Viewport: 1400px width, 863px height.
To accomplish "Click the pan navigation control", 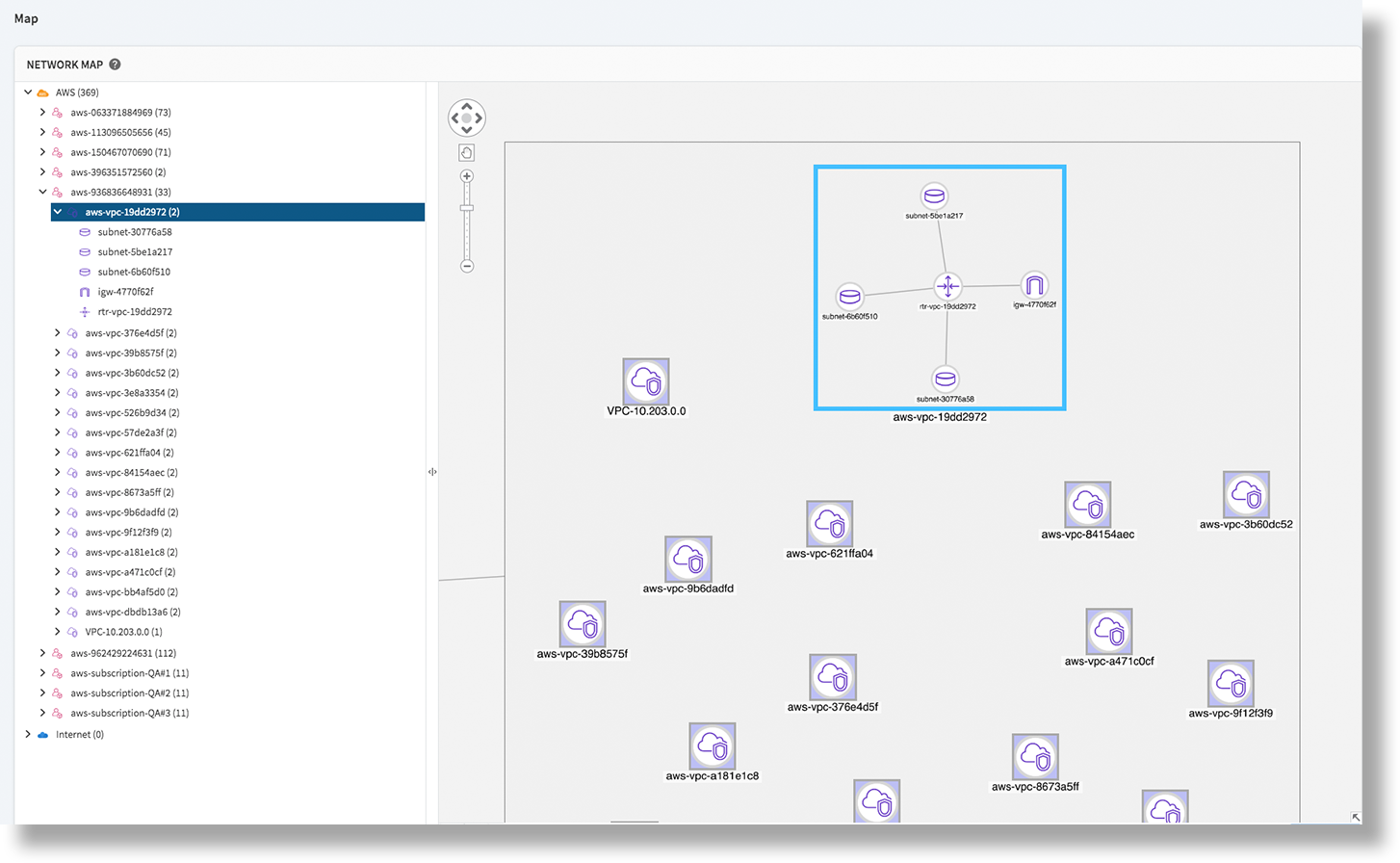I will [x=467, y=118].
